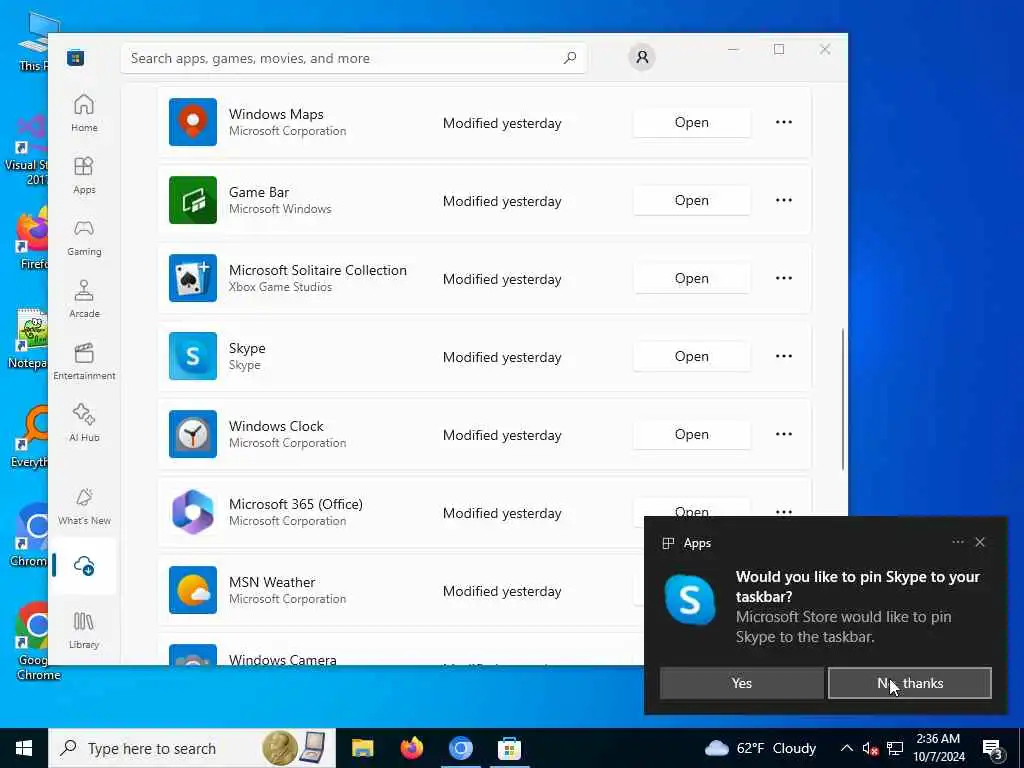This screenshot has height=768, width=1024.
Task: Launch Windows Clock via Open button
Action: coord(692,434)
